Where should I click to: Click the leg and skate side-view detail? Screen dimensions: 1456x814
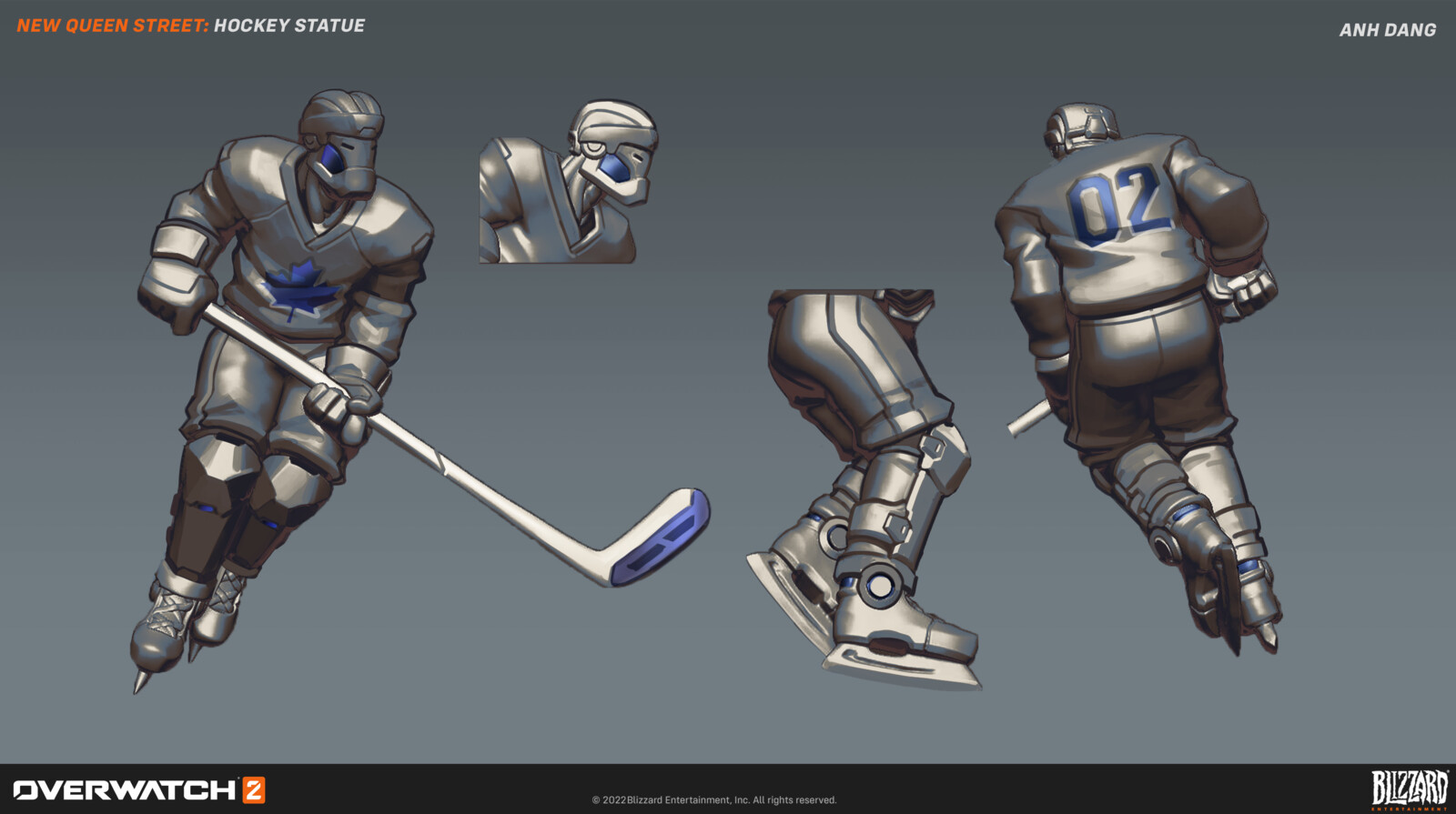(864, 489)
